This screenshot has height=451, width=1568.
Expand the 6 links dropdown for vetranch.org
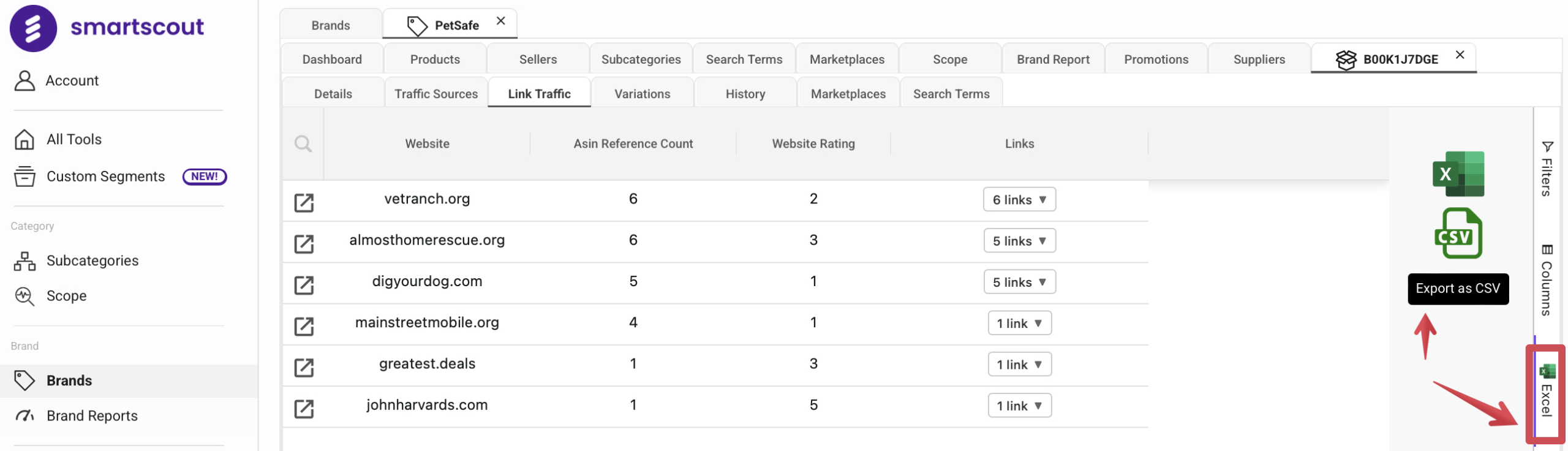tap(1020, 200)
